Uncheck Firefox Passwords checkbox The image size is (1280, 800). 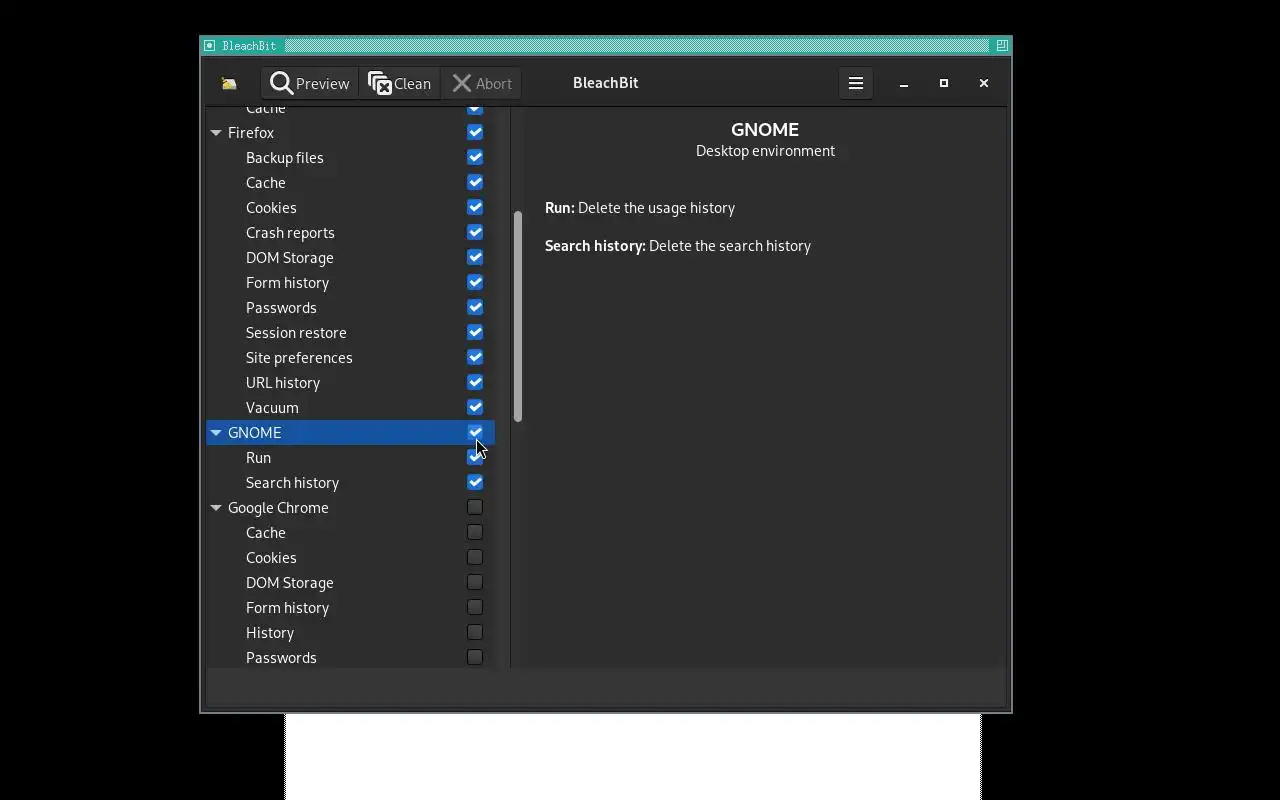click(x=475, y=307)
